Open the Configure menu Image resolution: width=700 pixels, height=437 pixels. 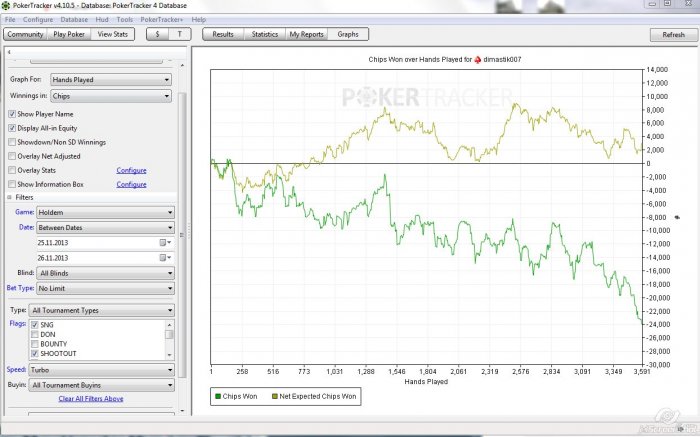pos(38,20)
